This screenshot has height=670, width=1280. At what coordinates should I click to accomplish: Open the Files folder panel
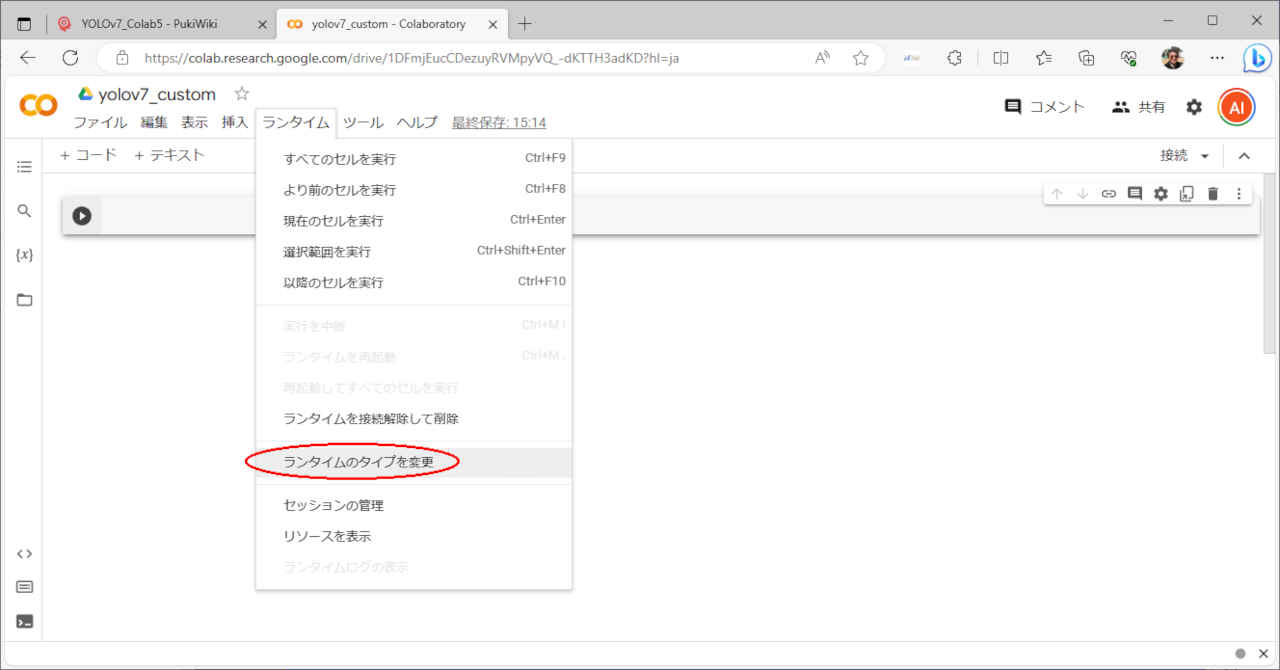click(25, 300)
